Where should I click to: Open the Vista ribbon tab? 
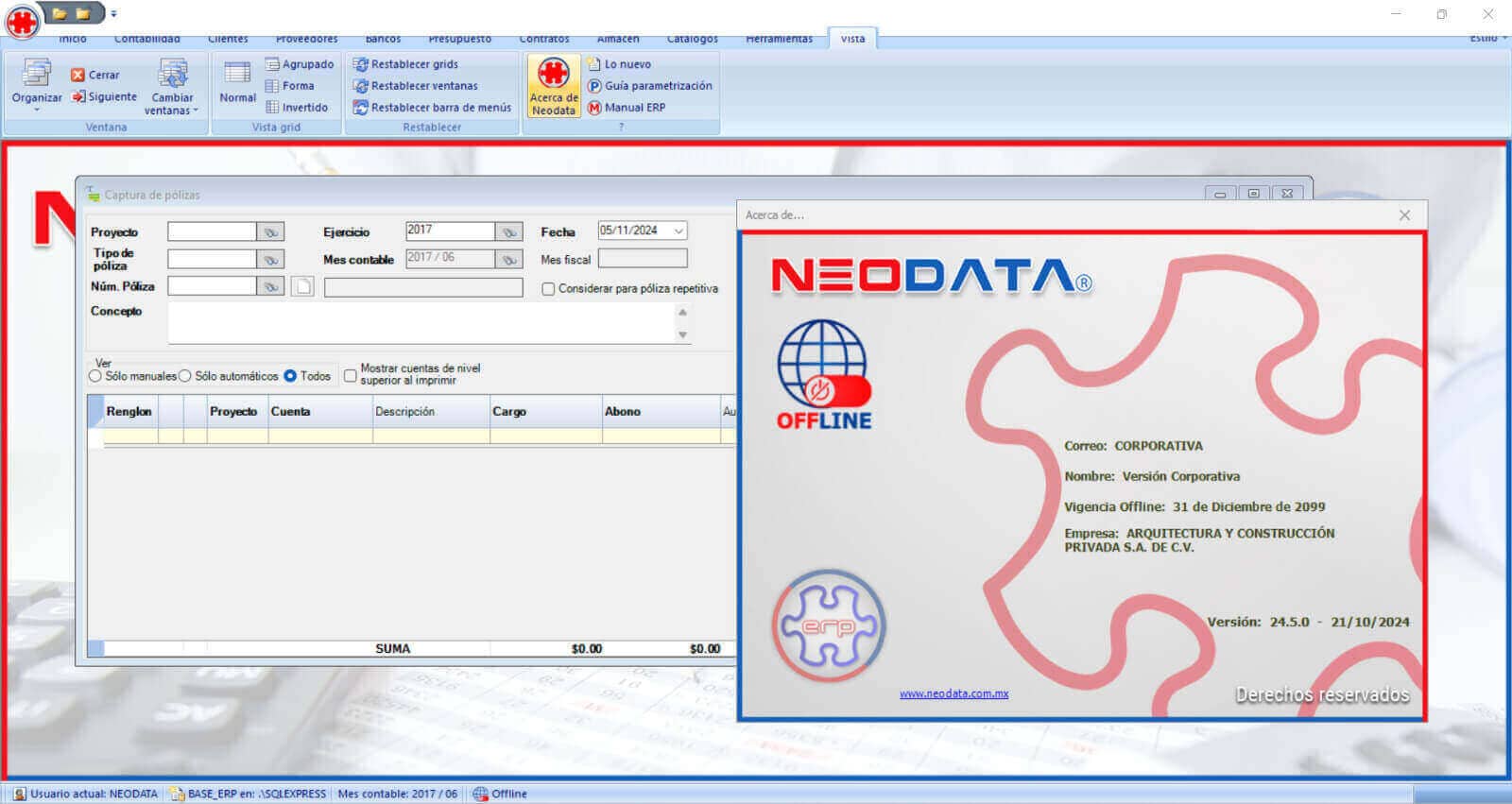(x=852, y=39)
